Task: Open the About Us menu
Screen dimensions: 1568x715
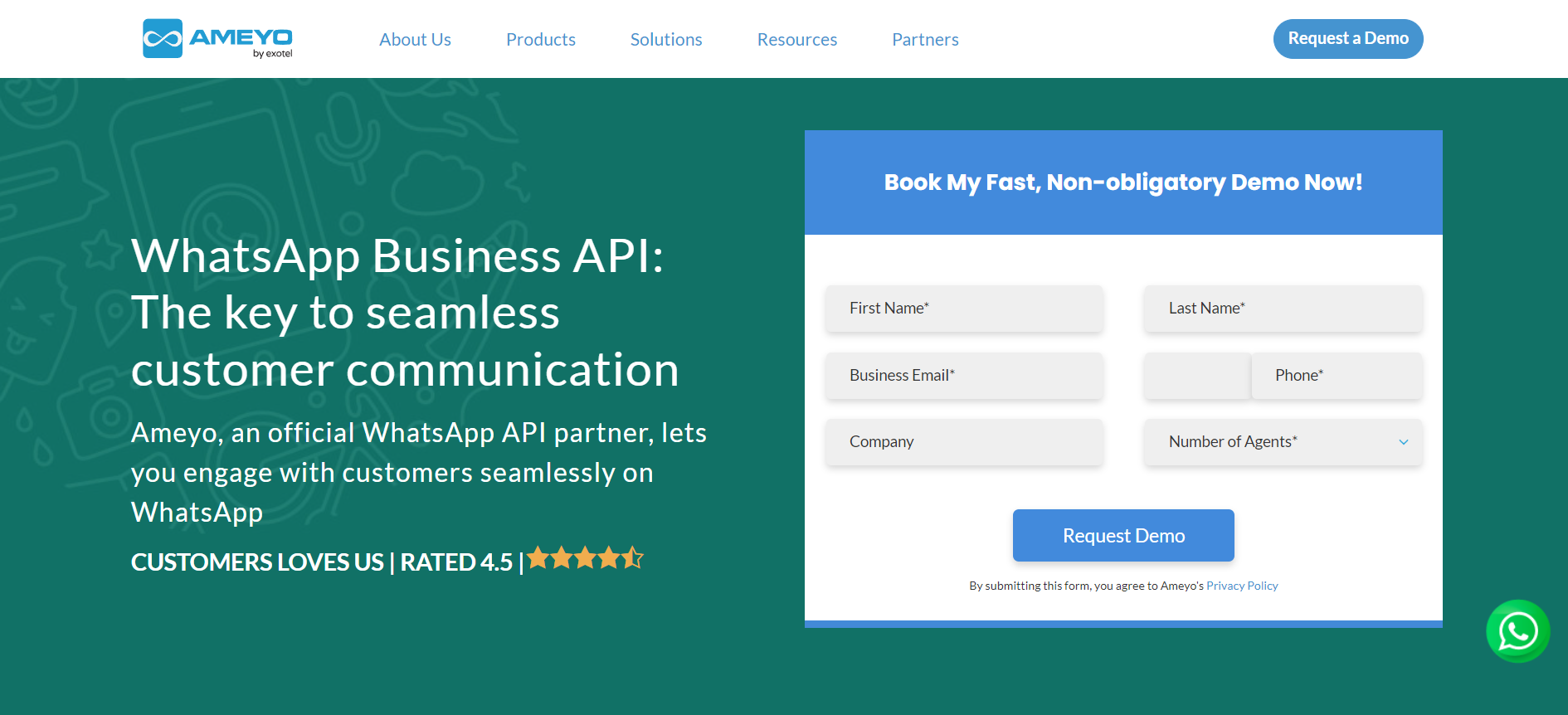Action: point(415,39)
